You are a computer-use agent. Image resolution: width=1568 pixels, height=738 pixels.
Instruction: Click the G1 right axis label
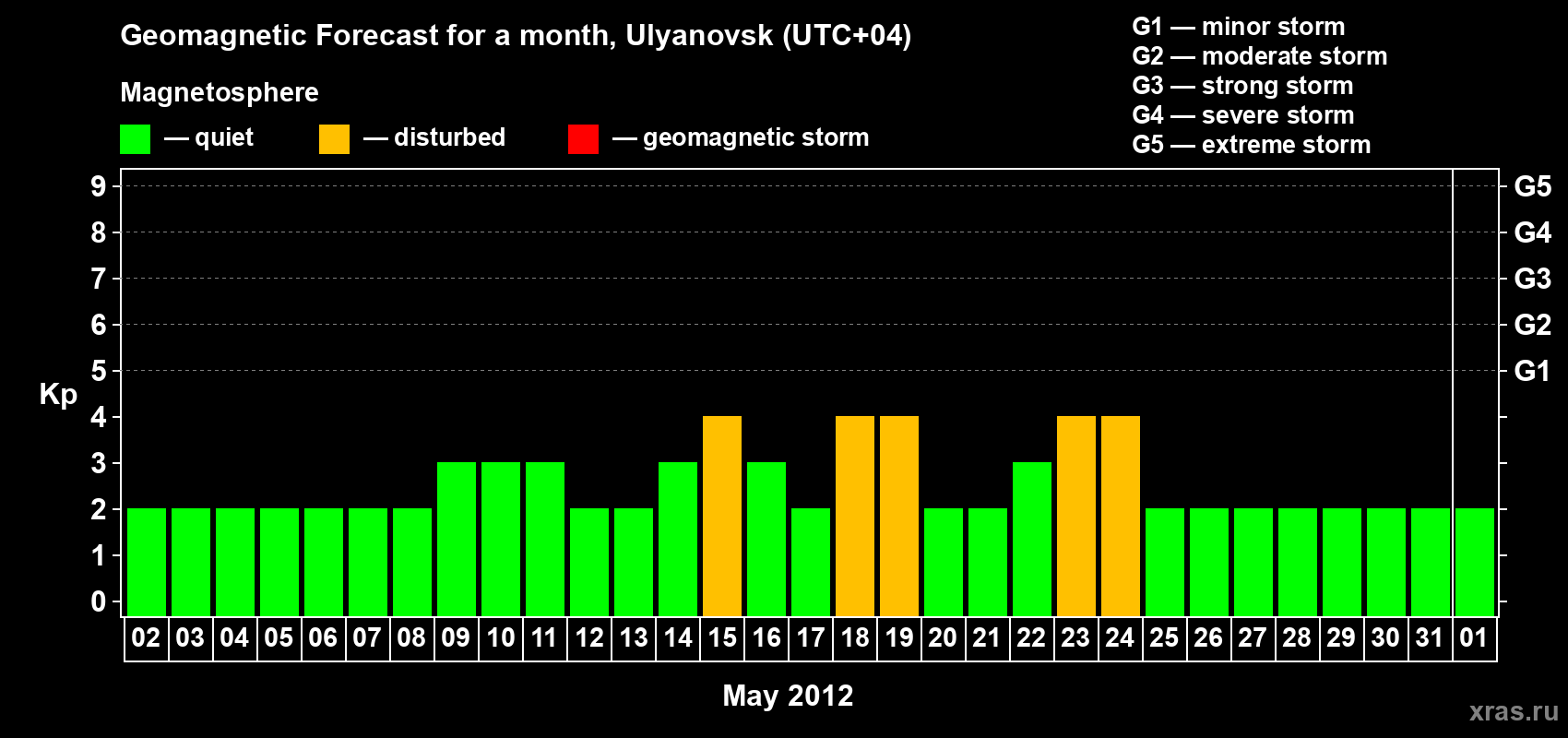[x=1533, y=371]
